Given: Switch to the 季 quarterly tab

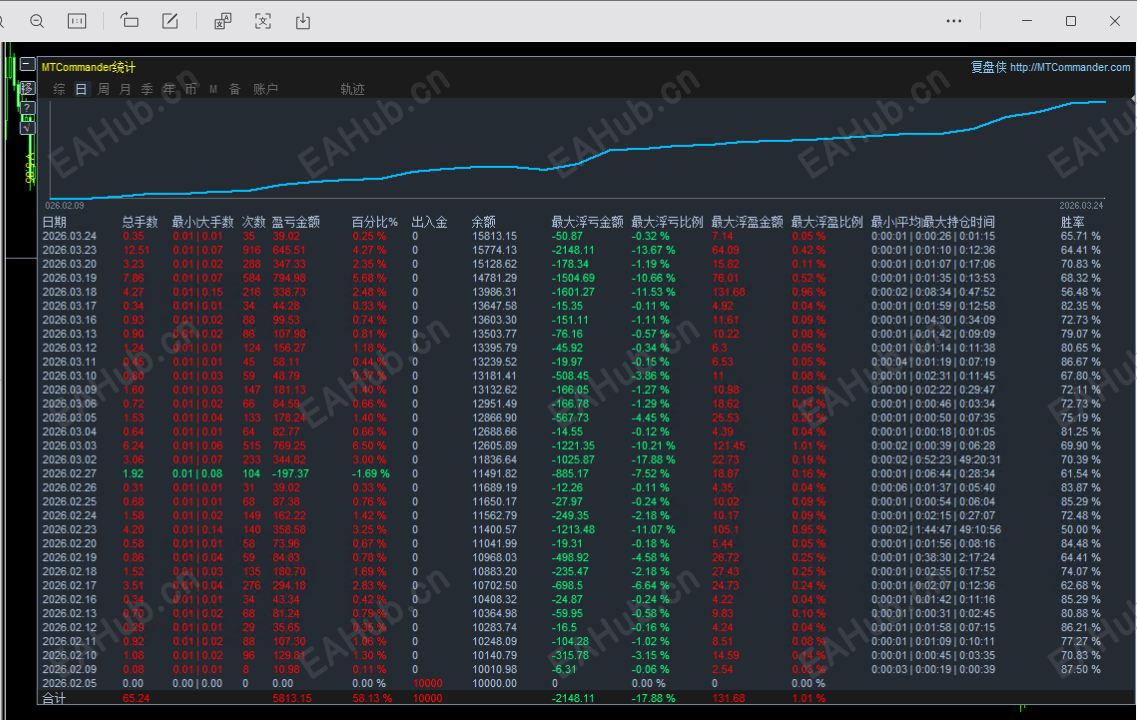Looking at the screenshot, I should [x=147, y=89].
